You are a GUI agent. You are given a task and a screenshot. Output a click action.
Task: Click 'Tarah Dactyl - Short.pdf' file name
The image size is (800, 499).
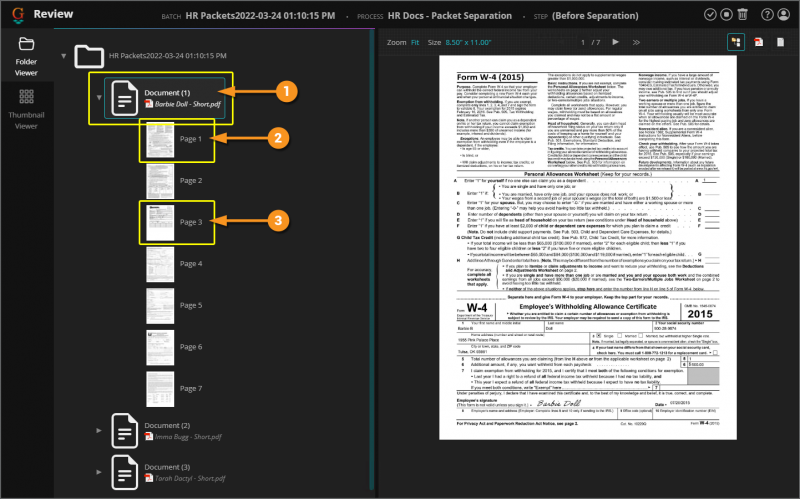tap(190, 479)
